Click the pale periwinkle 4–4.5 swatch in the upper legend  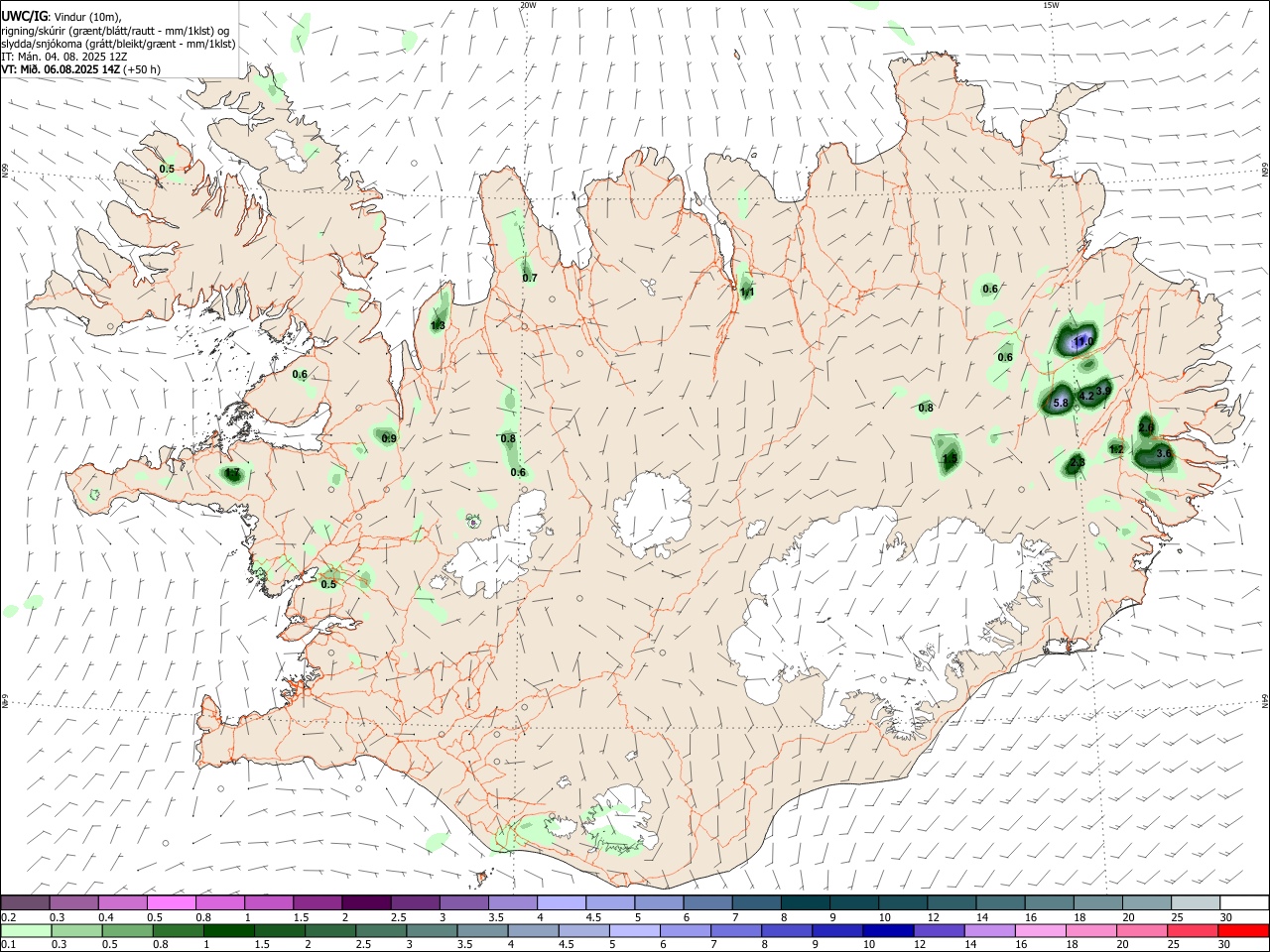(x=562, y=902)
